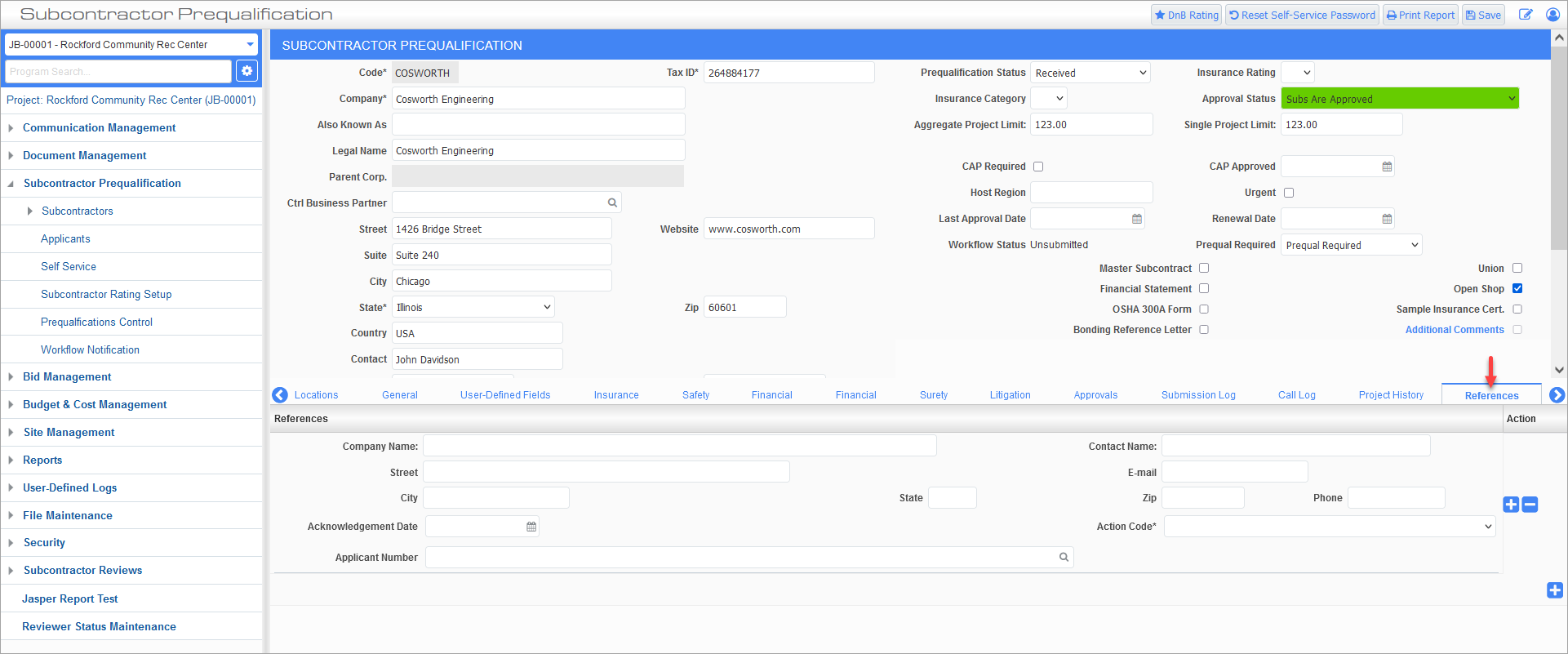Open Approval Status green dropdown
The width and height of the screenshot is (1568, 654).
click(x=1399, y=99)
